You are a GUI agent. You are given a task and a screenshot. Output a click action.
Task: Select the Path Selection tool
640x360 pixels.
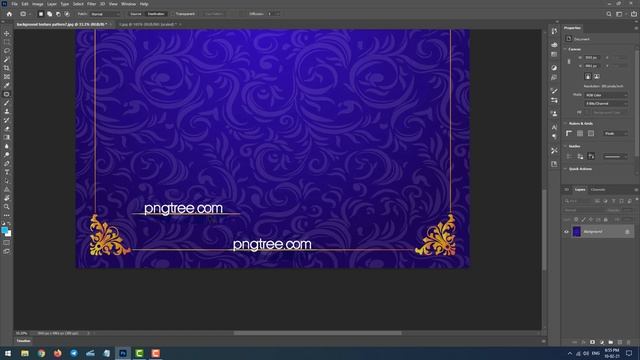7,181
